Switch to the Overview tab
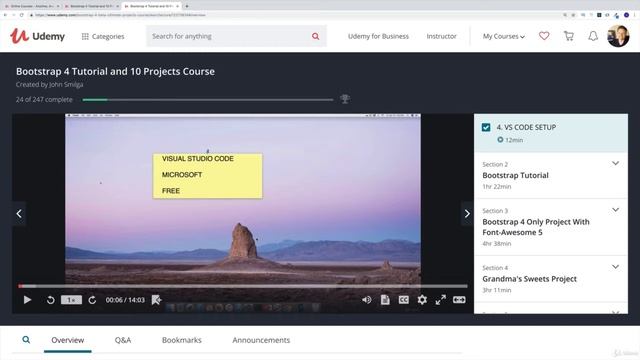This screenshot has width=640, height=360. tap(68, 340)
